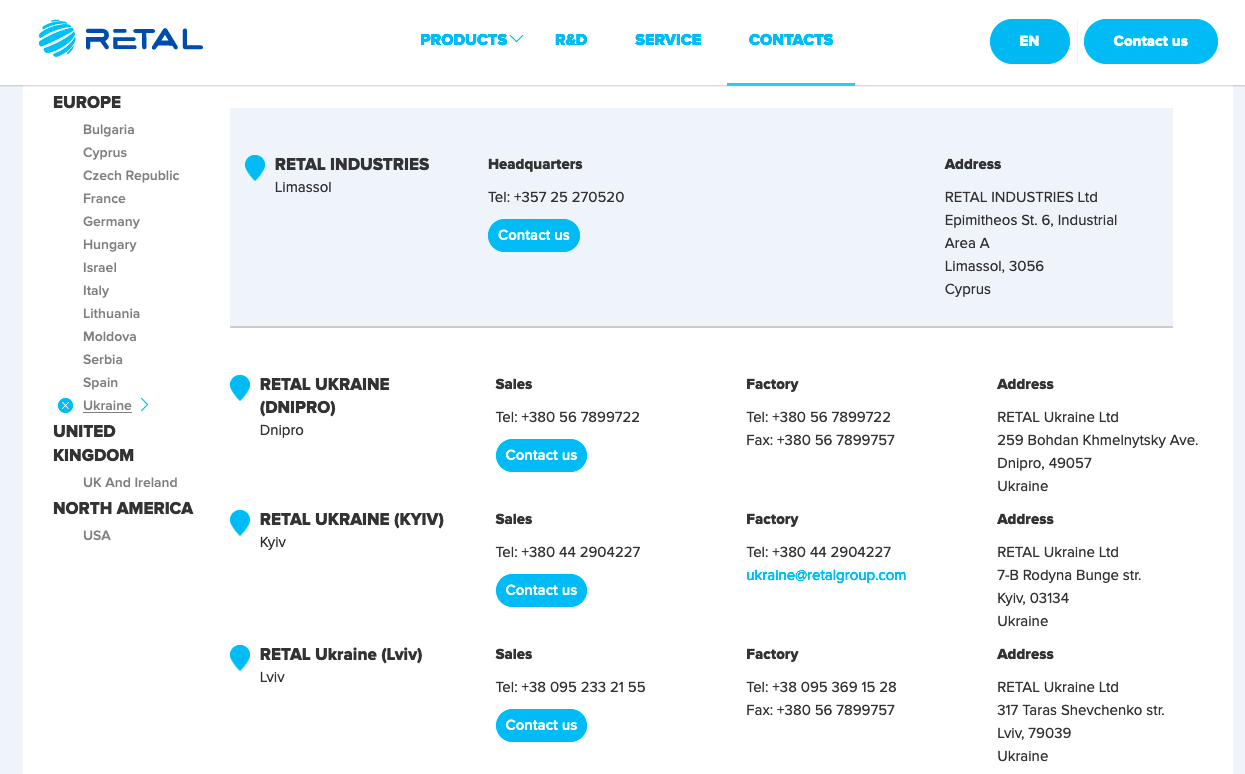This screenshot has height=774, width=1245.
Task: Click the RETAL INDUSTRIES title
Action: click(x=352, y=164)
